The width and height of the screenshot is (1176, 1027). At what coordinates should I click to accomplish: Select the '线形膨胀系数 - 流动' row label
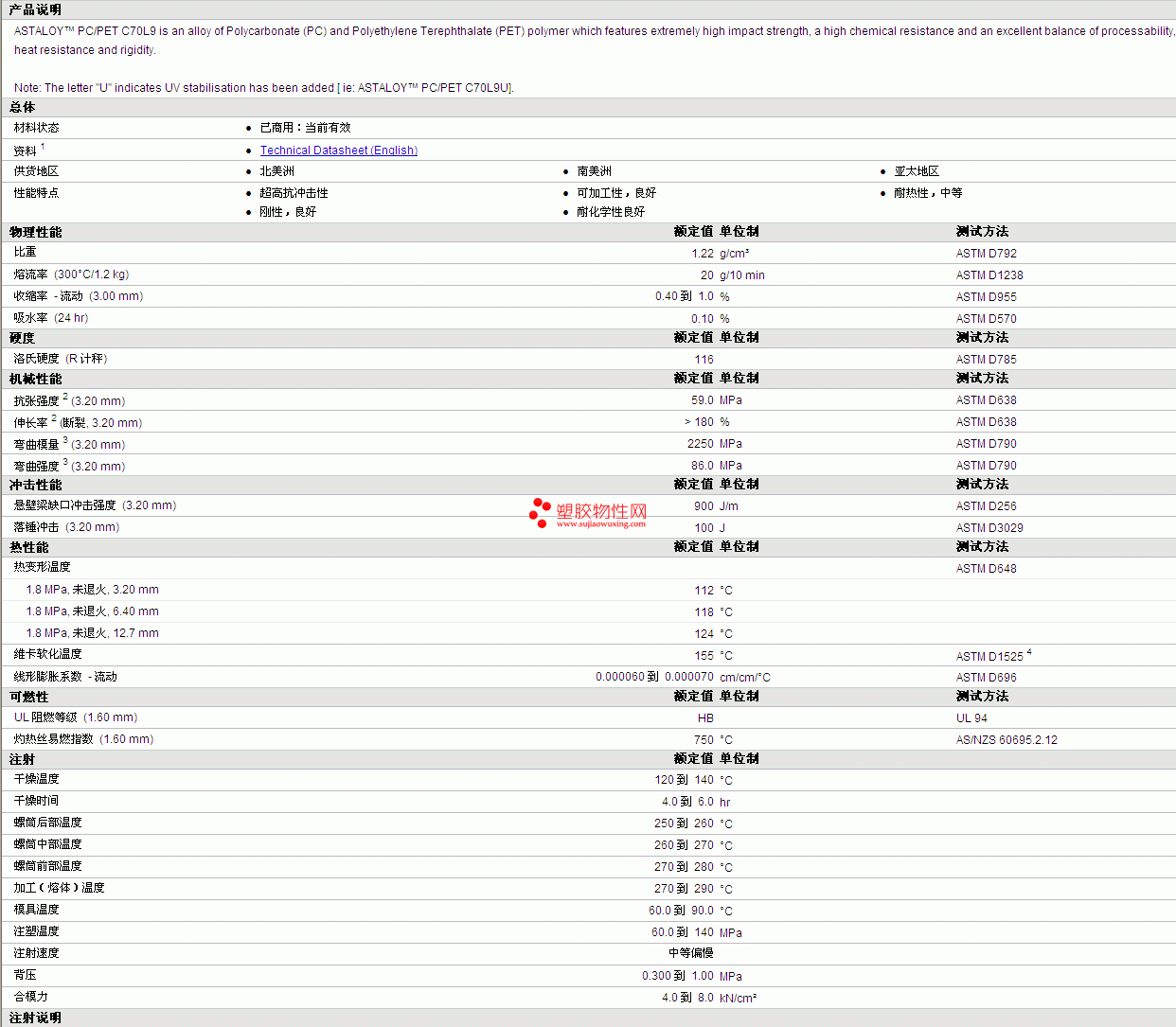click(x=65, y=677)
